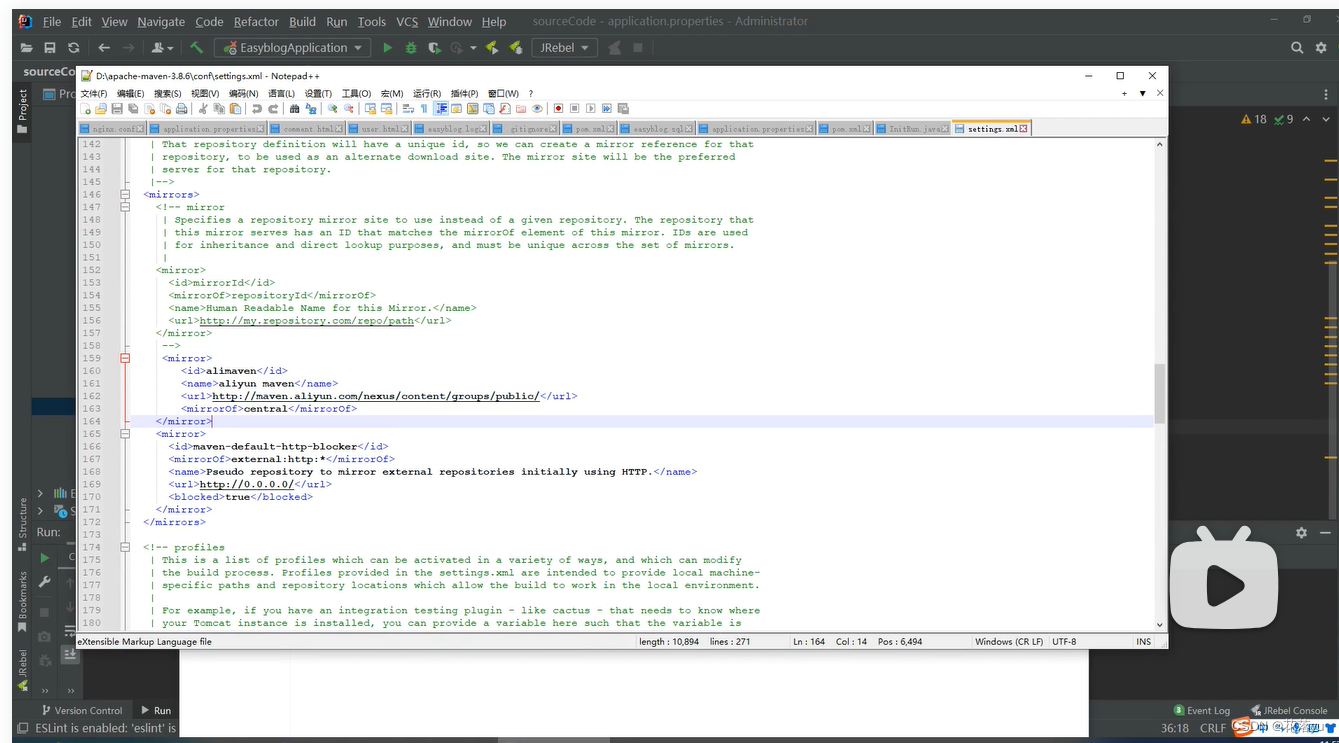This screenshot has height=743, width=1339.
Task: Open the JRebel dropdown in IntelliJ toolbar
Action: pyautogui.click(x=566, y=47)
